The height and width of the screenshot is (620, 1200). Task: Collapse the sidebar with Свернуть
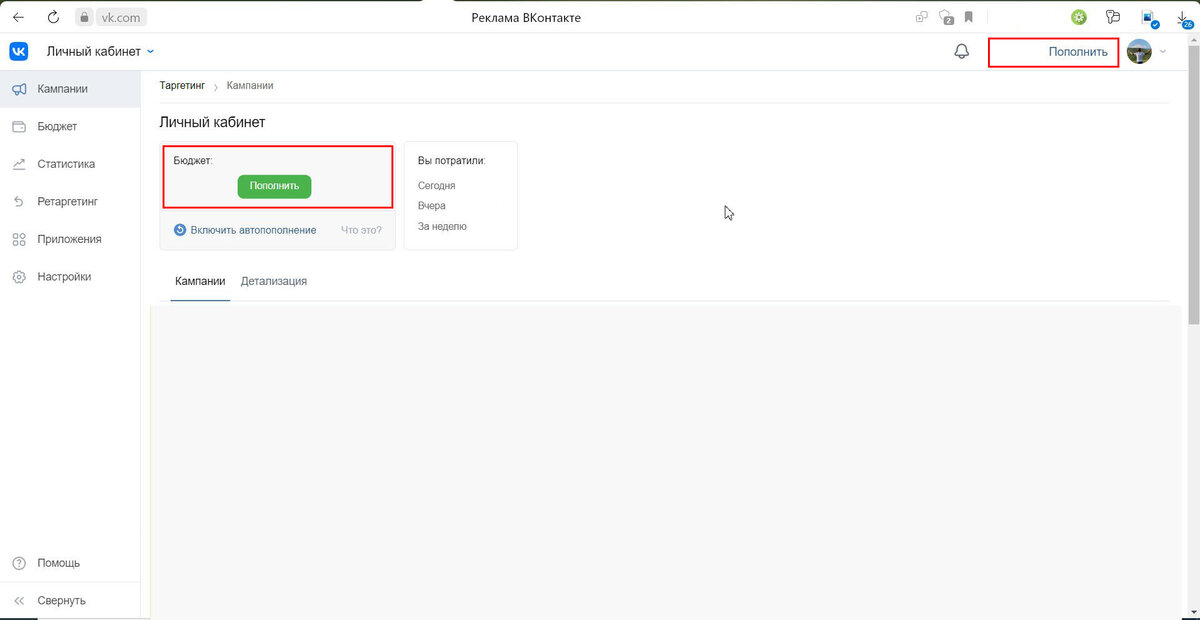[x=70, y=600]
